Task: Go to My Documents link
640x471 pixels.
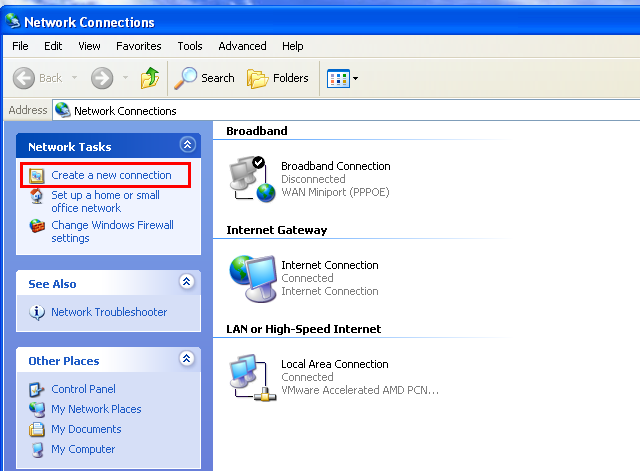Action: [x=86, y=429]
